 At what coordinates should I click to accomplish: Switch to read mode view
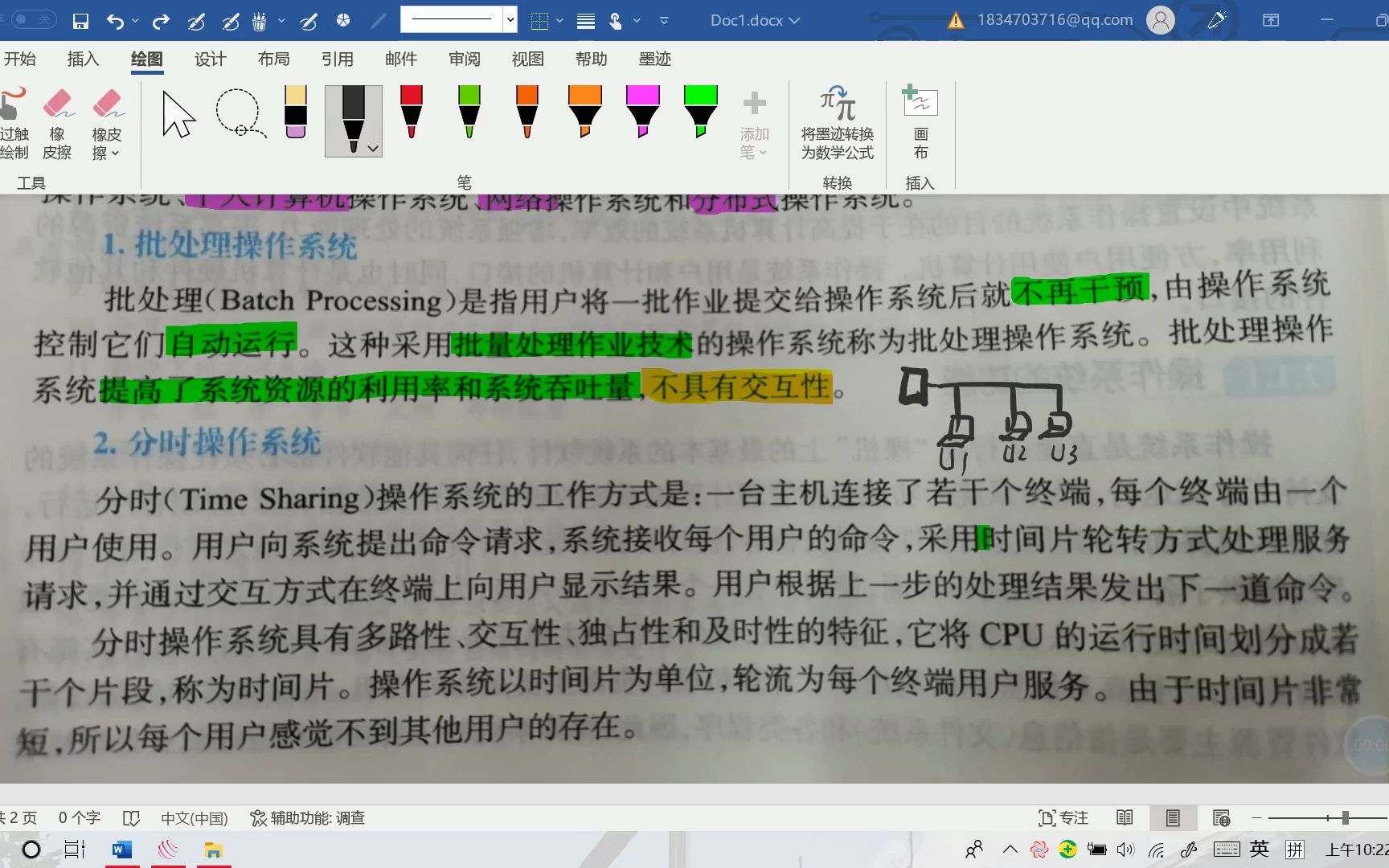tap(1125, 817)
